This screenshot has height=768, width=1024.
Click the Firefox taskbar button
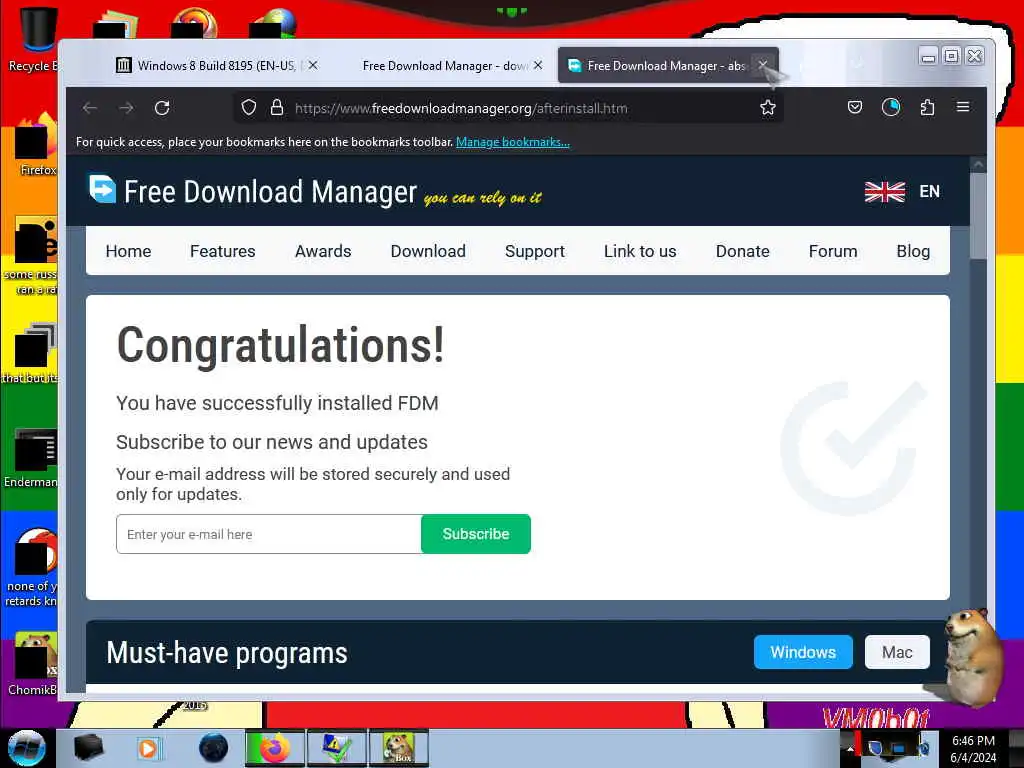[x=274, y=748]
